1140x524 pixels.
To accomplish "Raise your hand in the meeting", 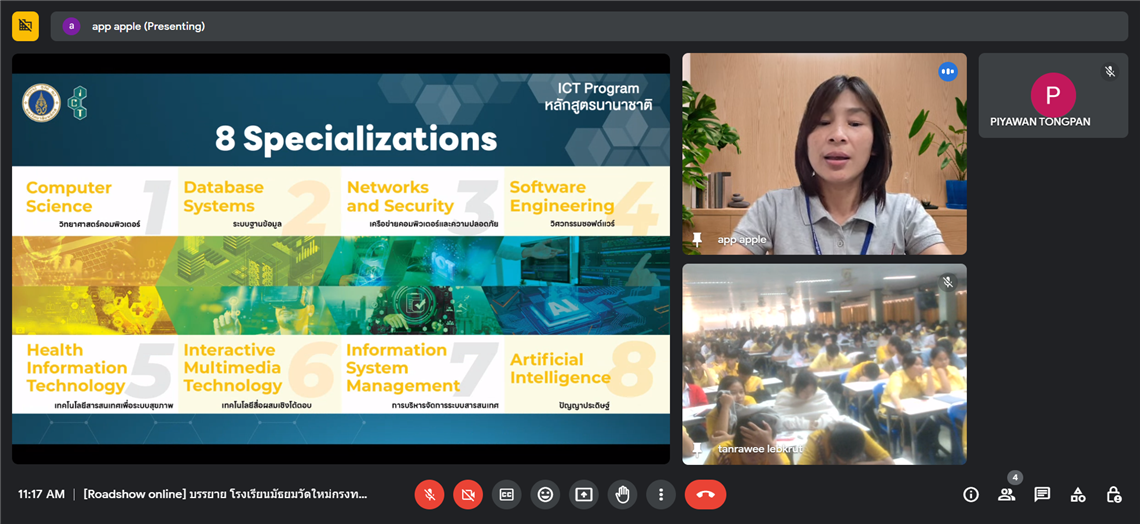I will [x=622, y=494].
